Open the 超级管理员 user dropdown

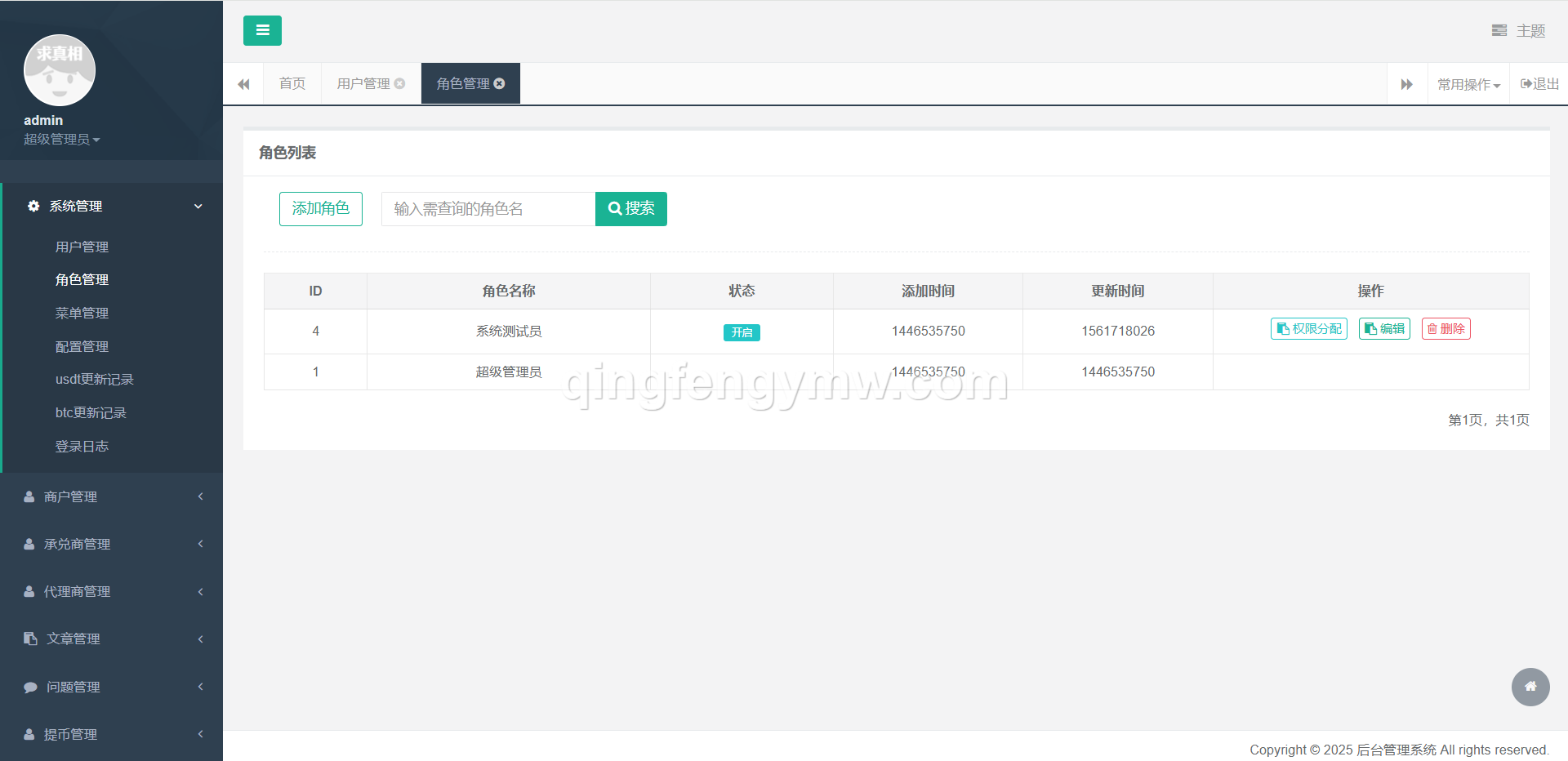[62, 140]
